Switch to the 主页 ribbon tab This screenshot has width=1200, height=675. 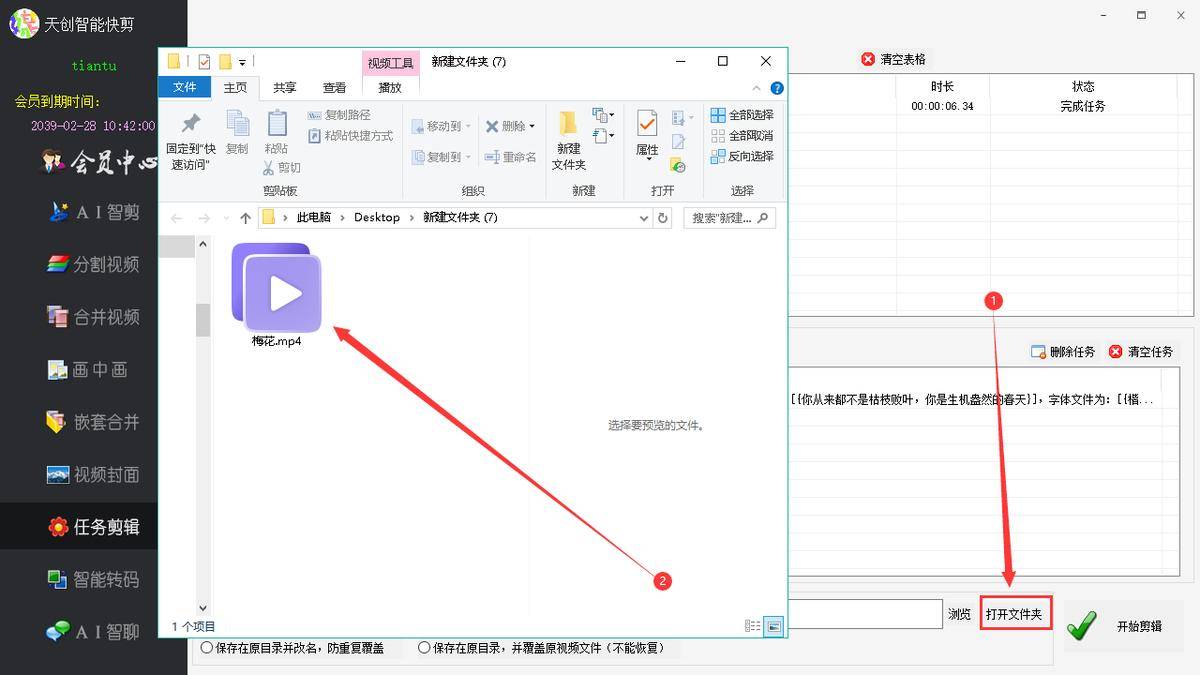pyautogui.click(x=235, y=87)
